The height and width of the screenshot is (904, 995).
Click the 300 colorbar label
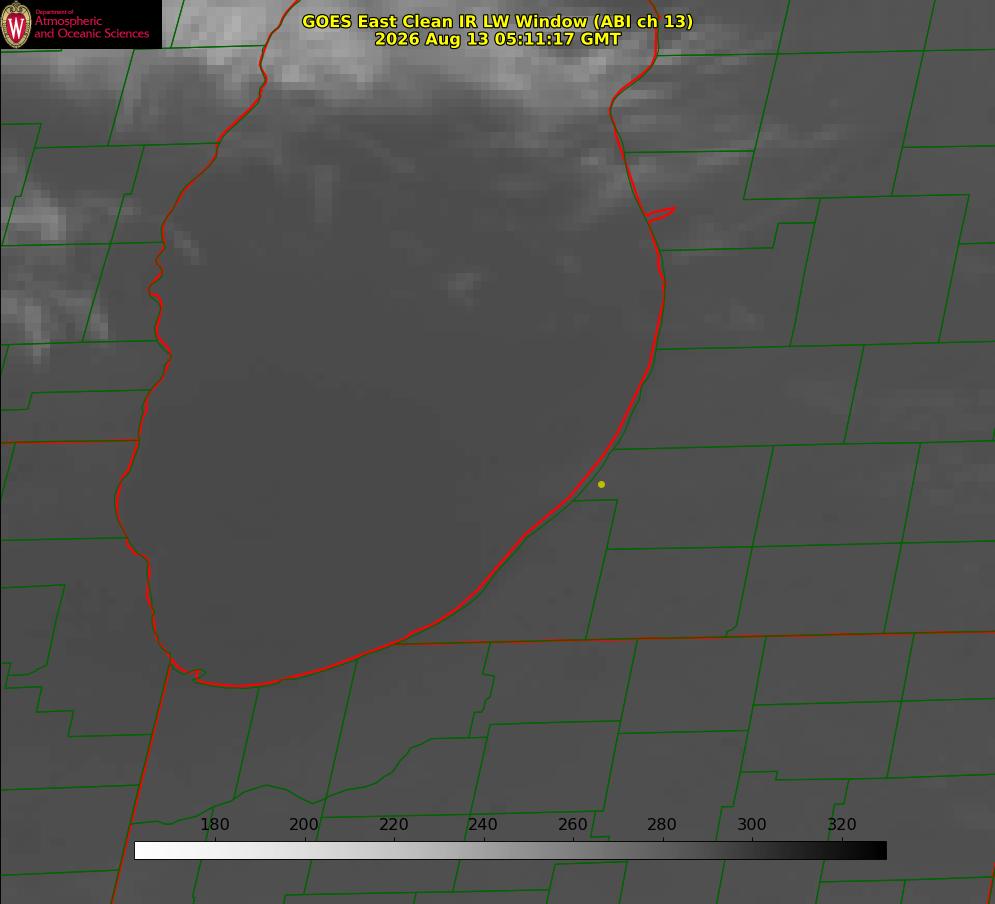click(x=752, y=824)
